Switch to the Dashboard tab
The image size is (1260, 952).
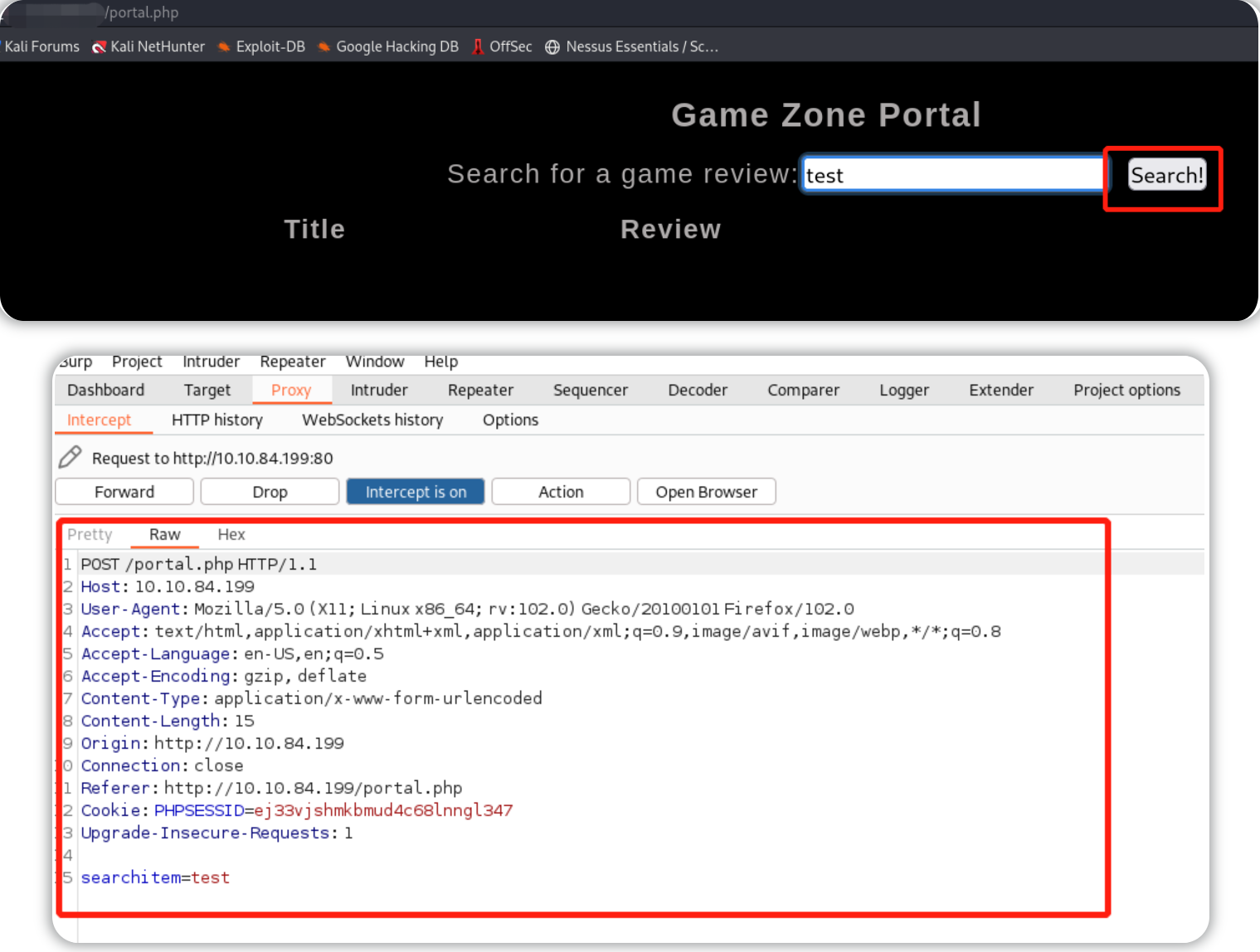(x=106, y=390)
